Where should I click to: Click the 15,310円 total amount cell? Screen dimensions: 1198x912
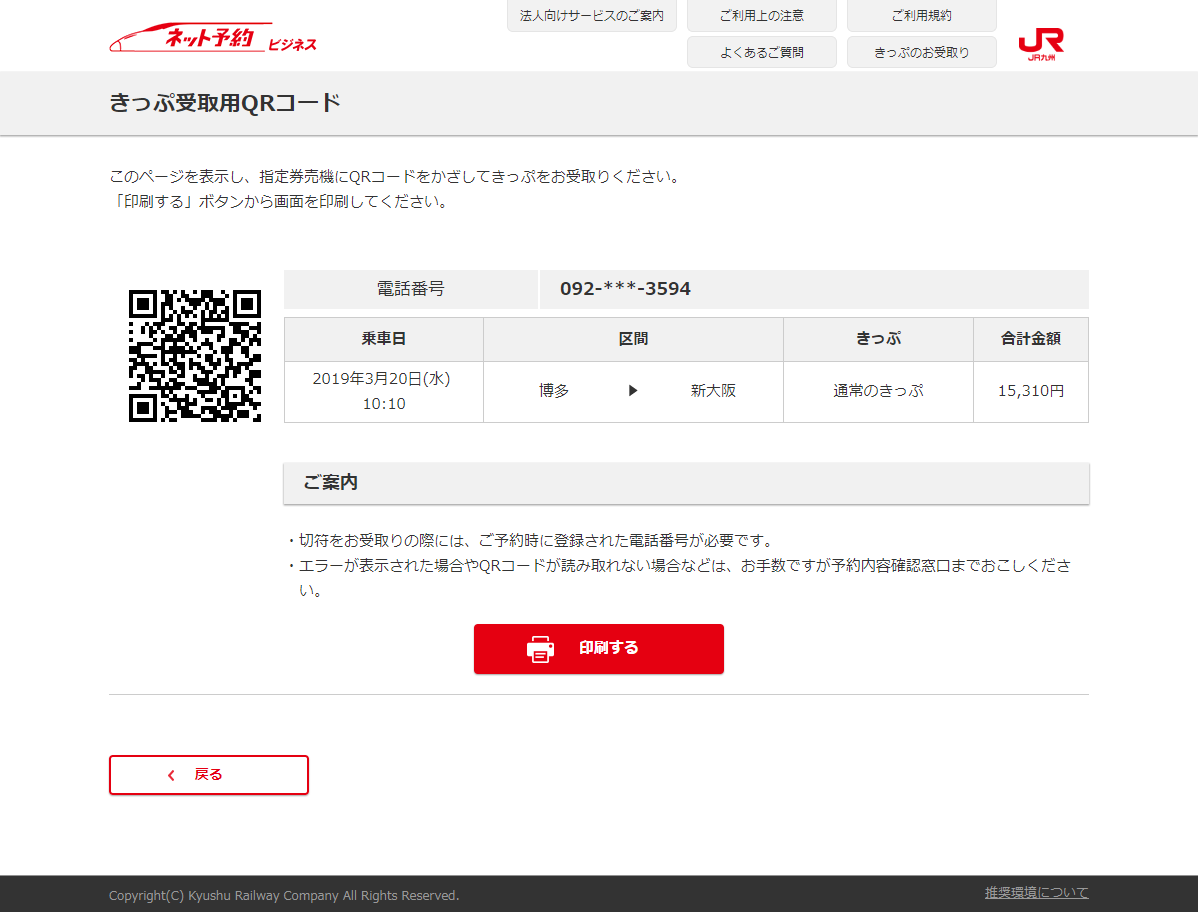1030,391
